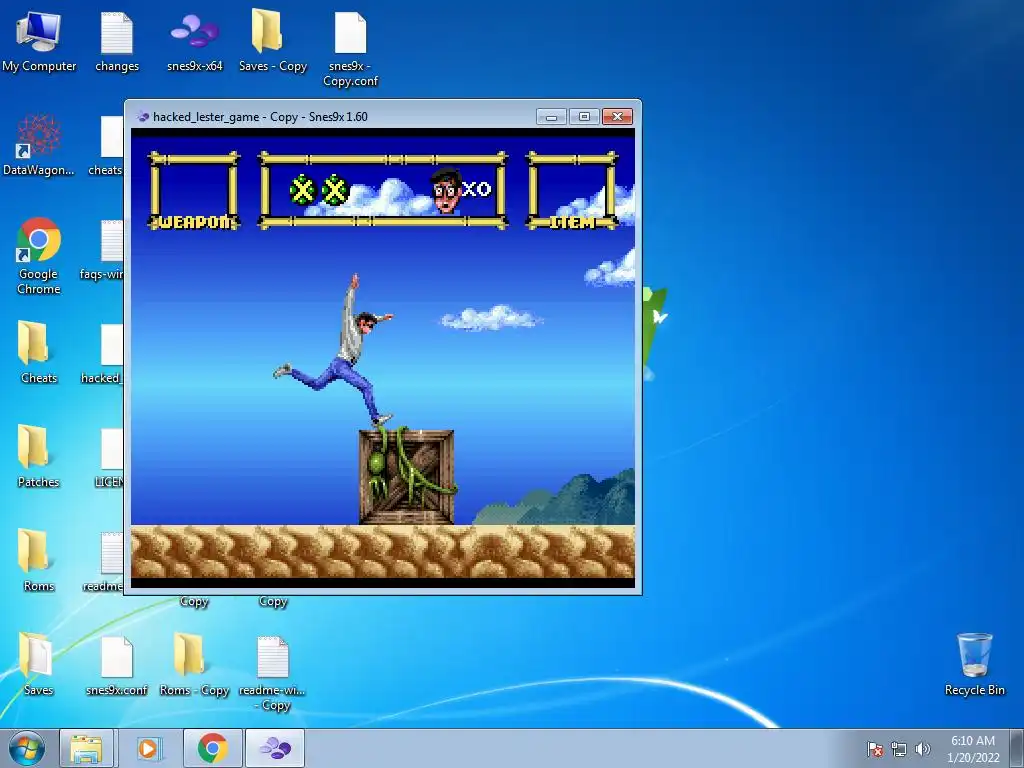Launch Google Chrome from the desktop
The width and height of the screenshot is (1024, 768).
pos(39,255)
